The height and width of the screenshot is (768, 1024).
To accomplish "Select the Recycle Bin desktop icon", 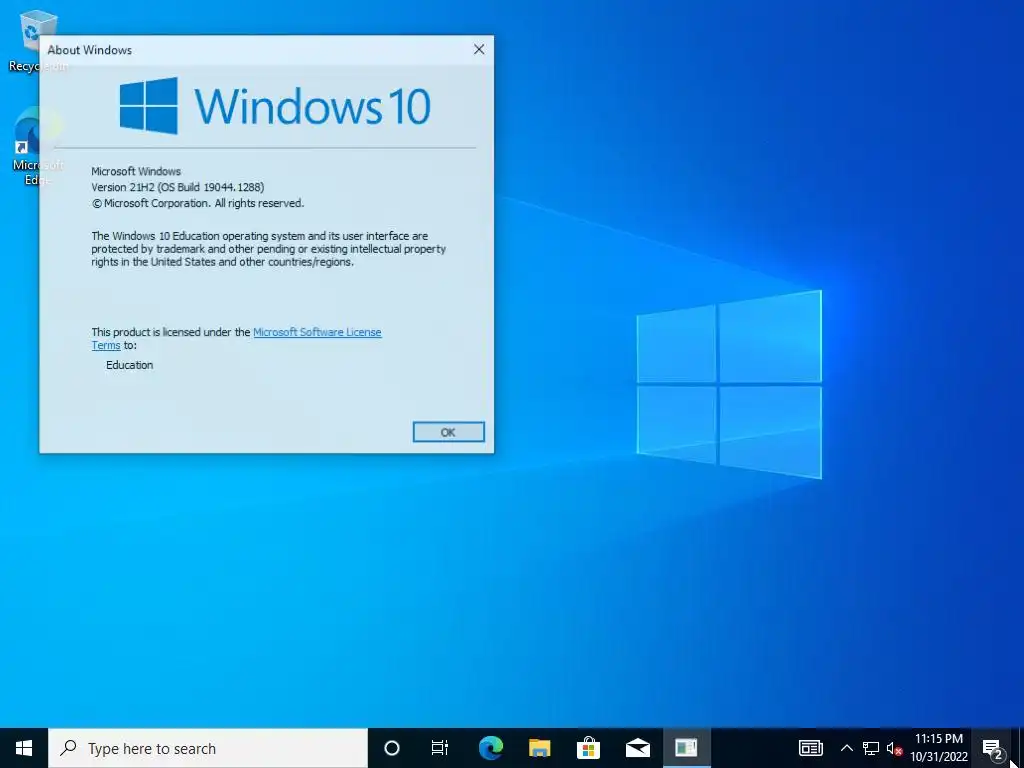I will tap(37, 40).
